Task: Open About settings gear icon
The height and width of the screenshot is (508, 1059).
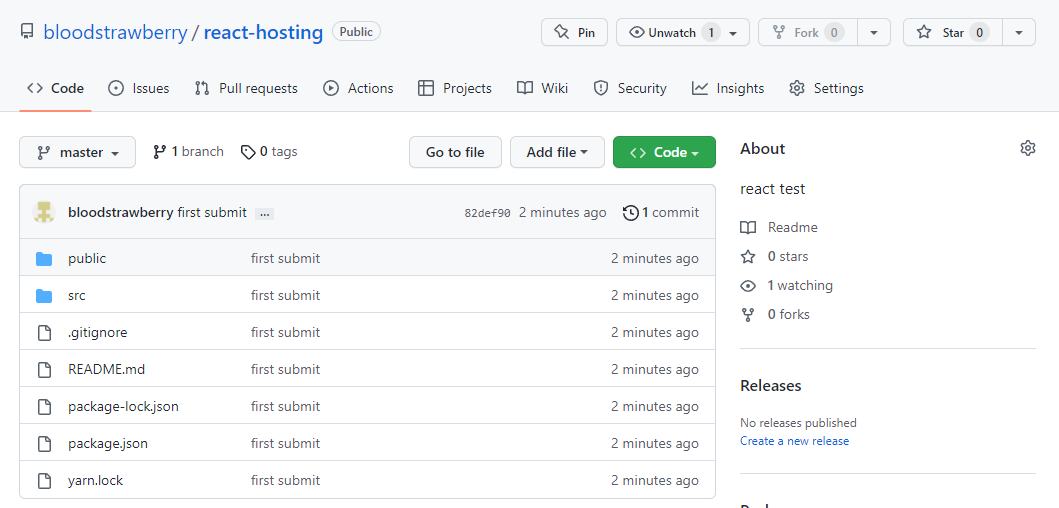Action: [x=1027, y=149]
